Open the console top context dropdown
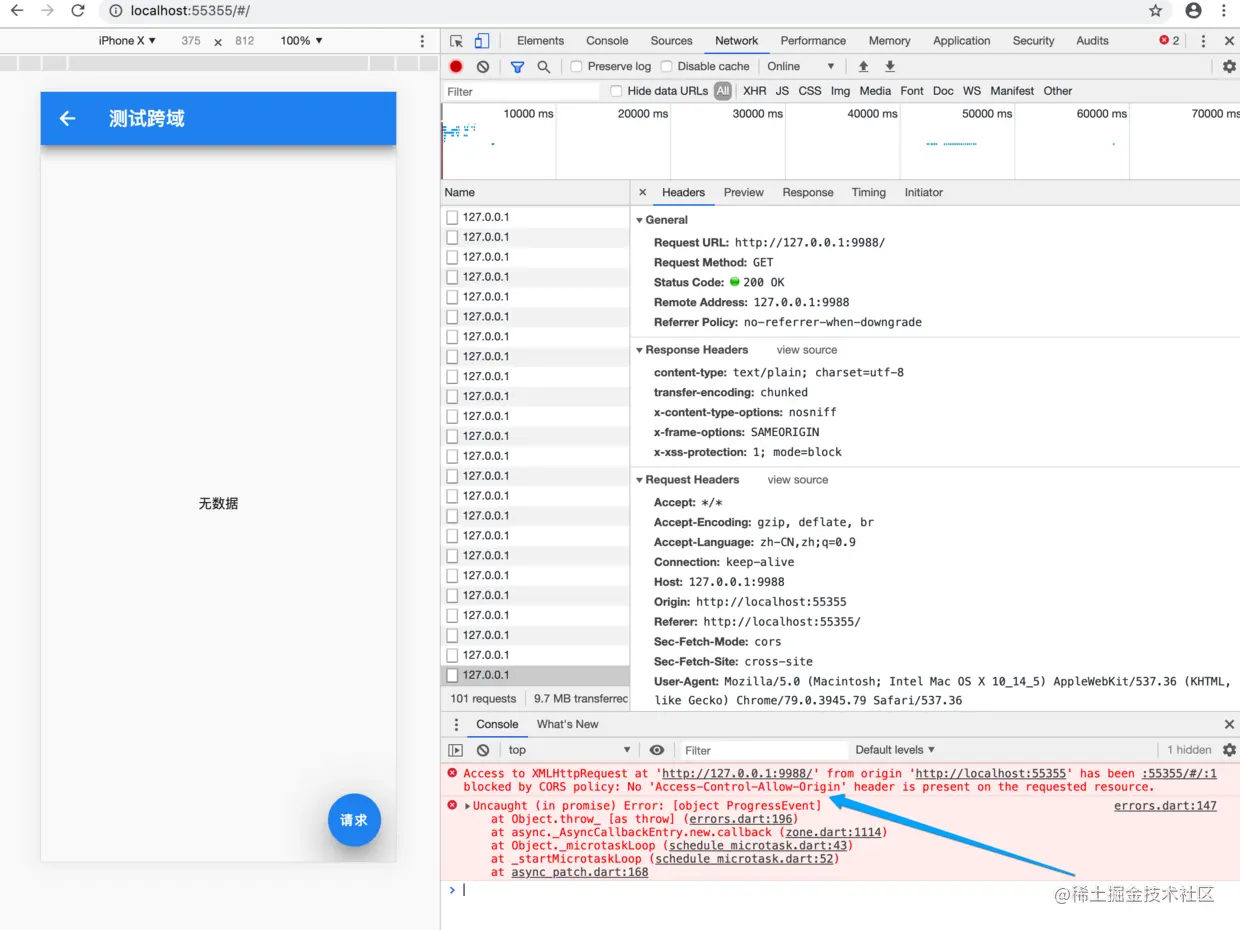The height and width of the screenshot is (930, 1240). 569,750
